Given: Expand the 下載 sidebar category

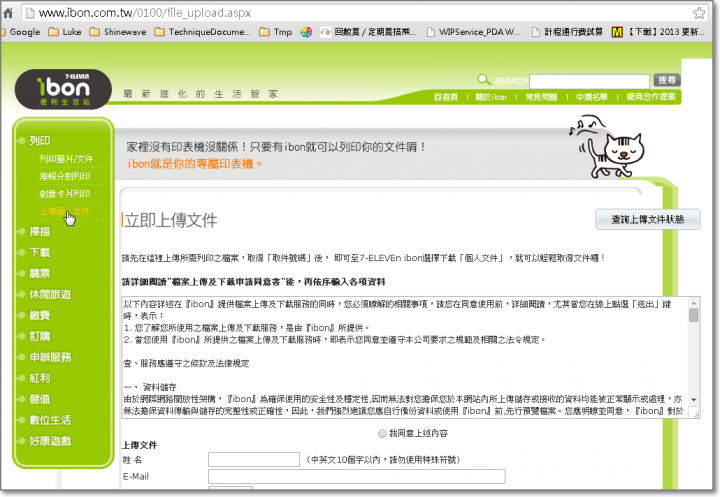Looking at the screenshot, I should 39,253.
